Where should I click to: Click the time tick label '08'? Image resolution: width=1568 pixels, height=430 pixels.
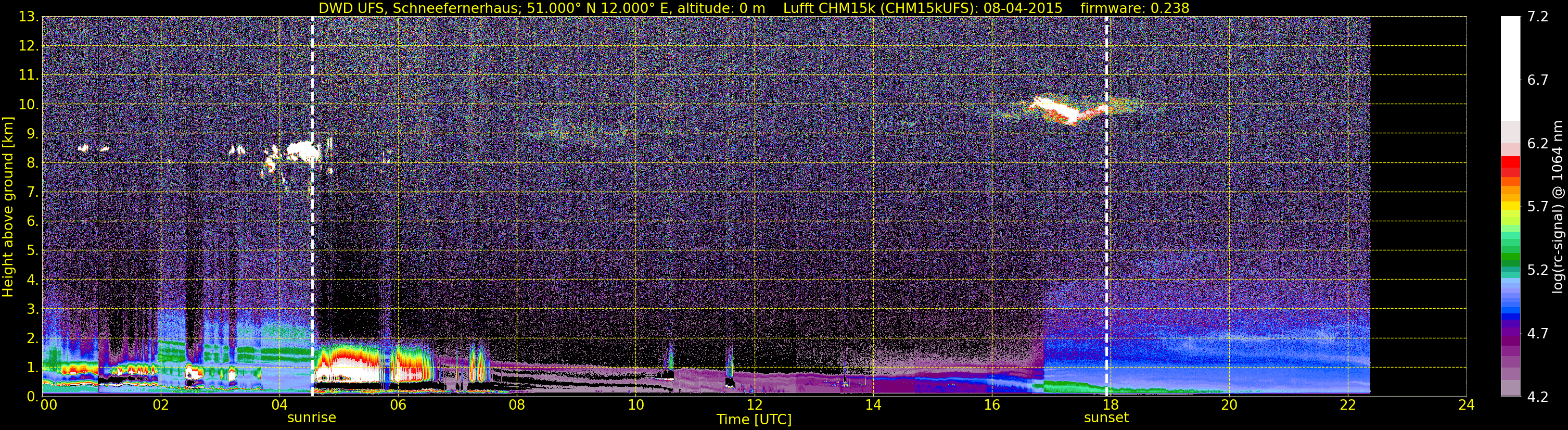pos(516,406)
